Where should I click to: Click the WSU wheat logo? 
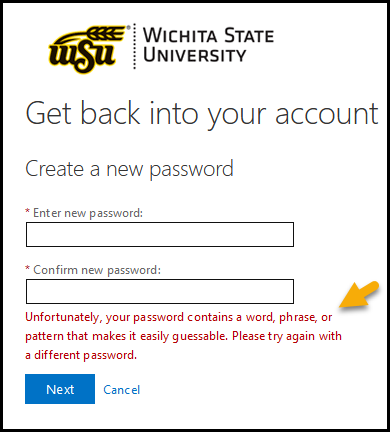coord(88,50)
